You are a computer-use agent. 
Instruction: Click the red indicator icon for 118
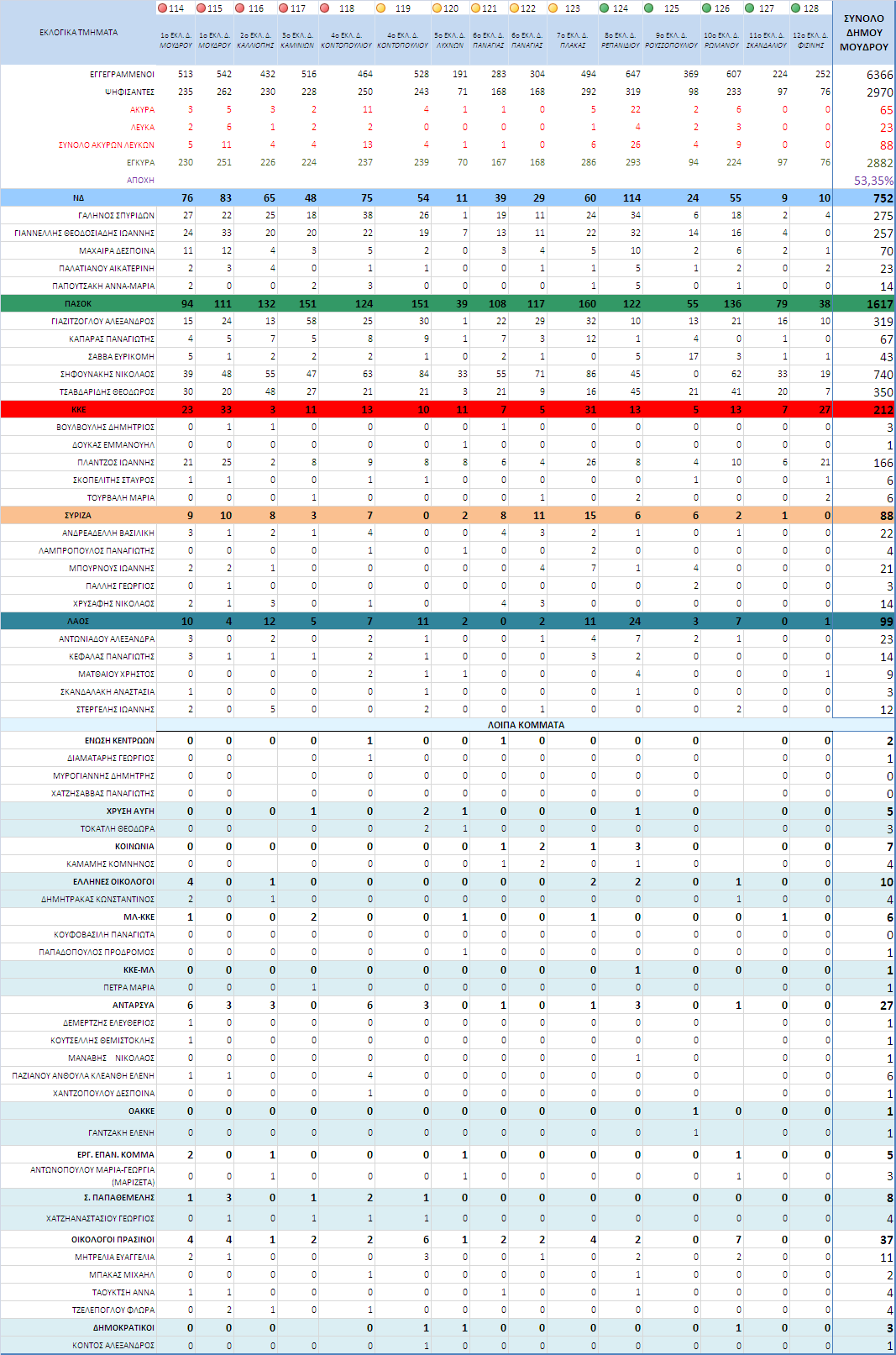click(x=325, y=8)
